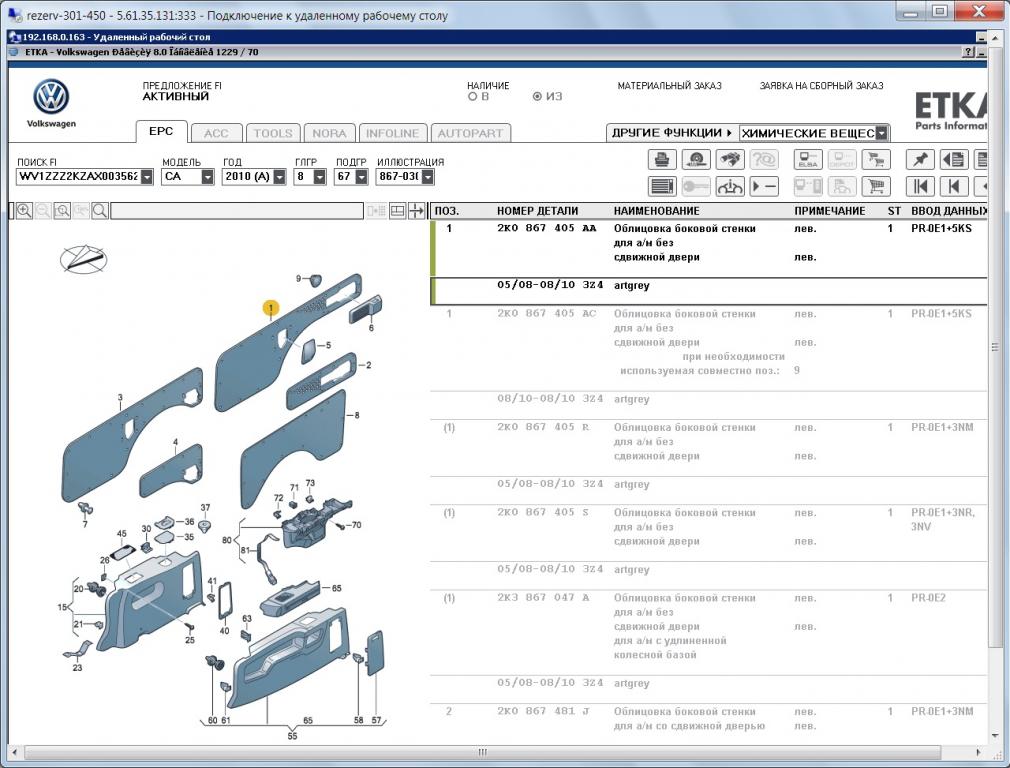Viewport: 1010px width, 768px height.
Task: Click the zoom area magnifier icon
Action: (x=62, y=211)
